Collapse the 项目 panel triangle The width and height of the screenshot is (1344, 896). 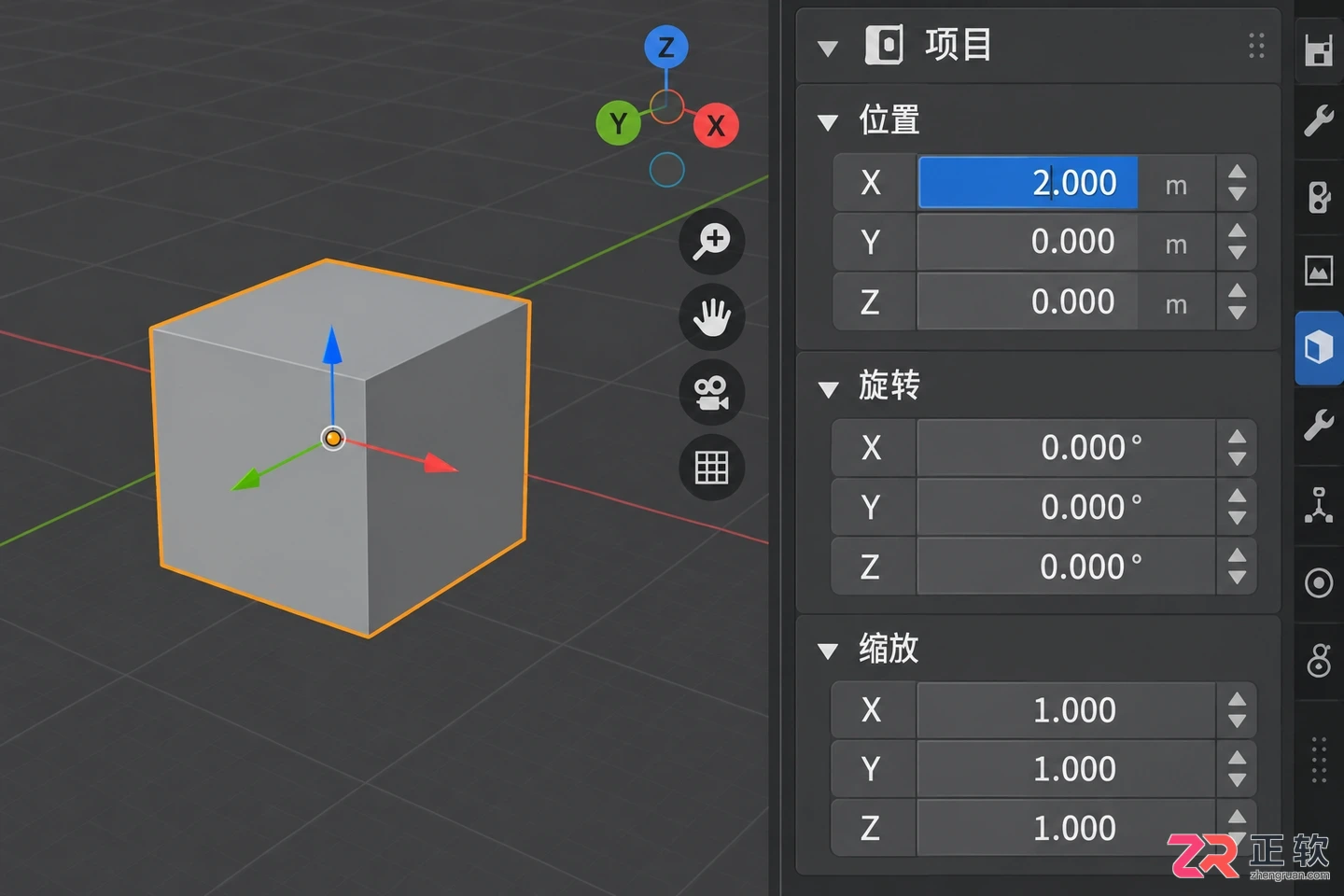tap(828, 48)
